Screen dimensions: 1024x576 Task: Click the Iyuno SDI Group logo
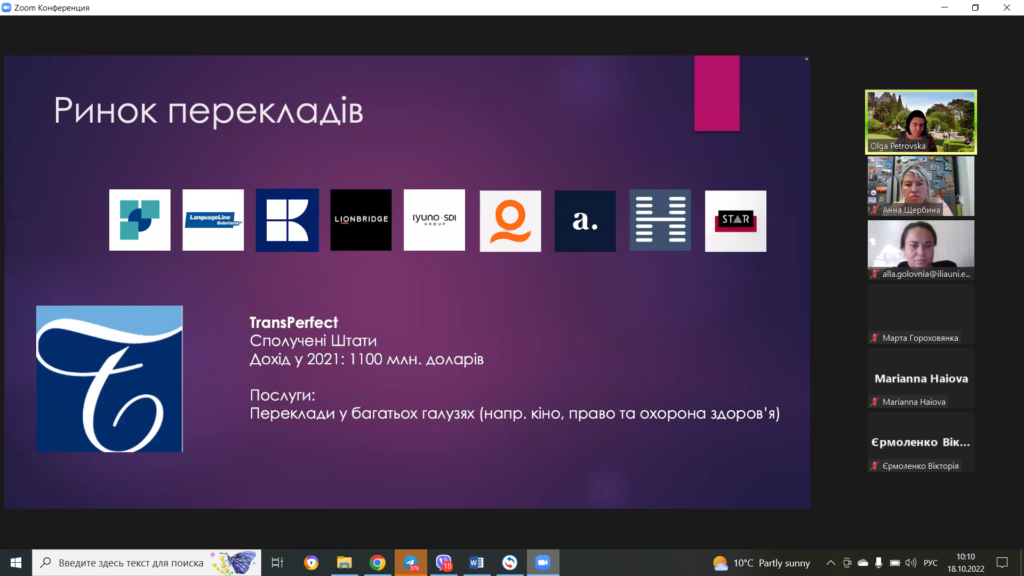click(x=434, y=220)
